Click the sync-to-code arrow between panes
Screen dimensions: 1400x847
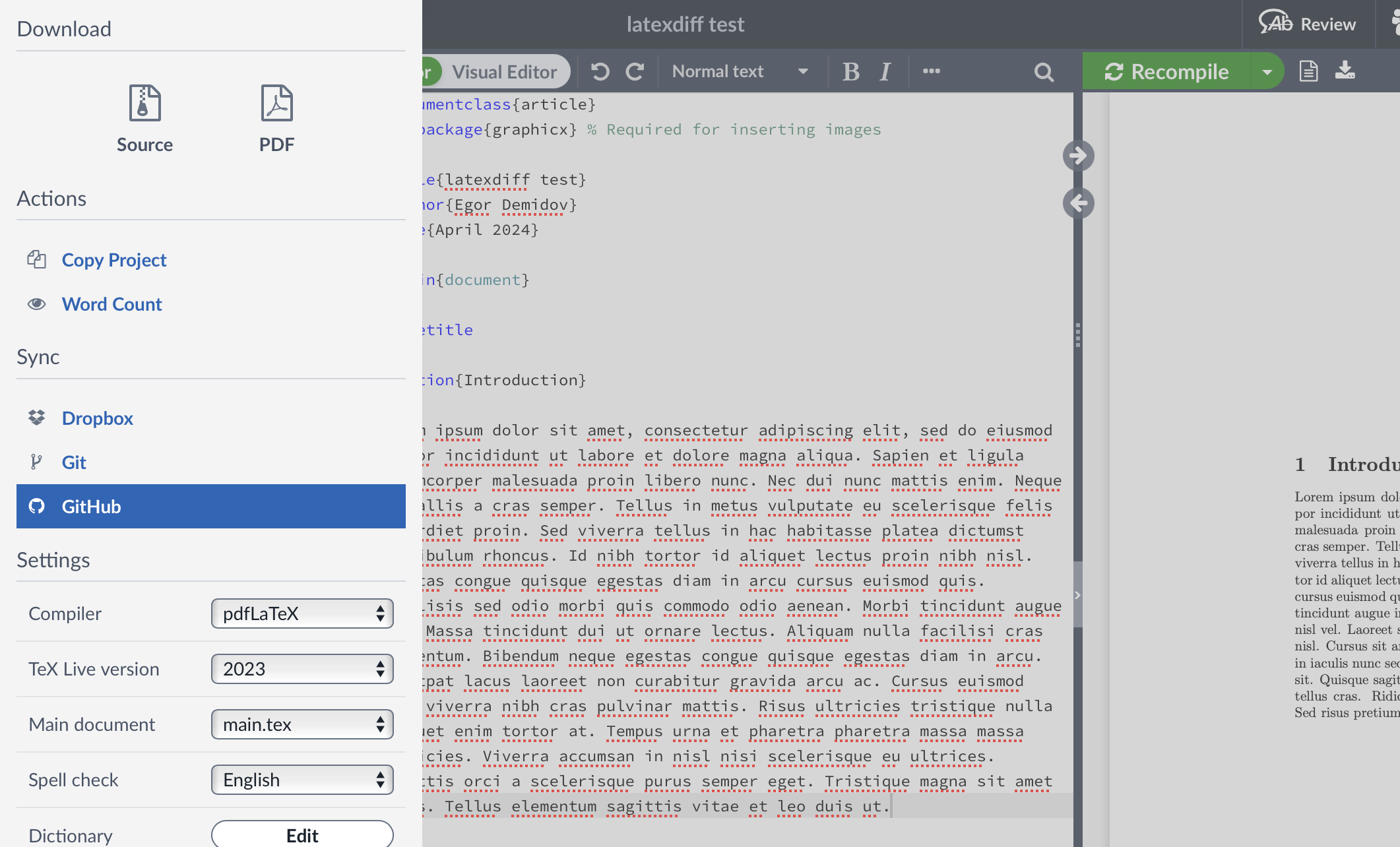(1079, 203)
